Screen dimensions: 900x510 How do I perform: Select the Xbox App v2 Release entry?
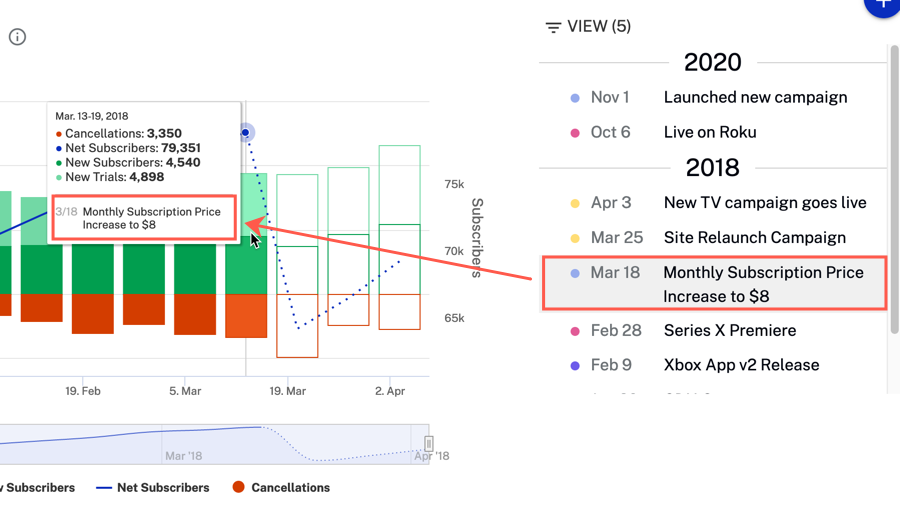coord(741,365)
